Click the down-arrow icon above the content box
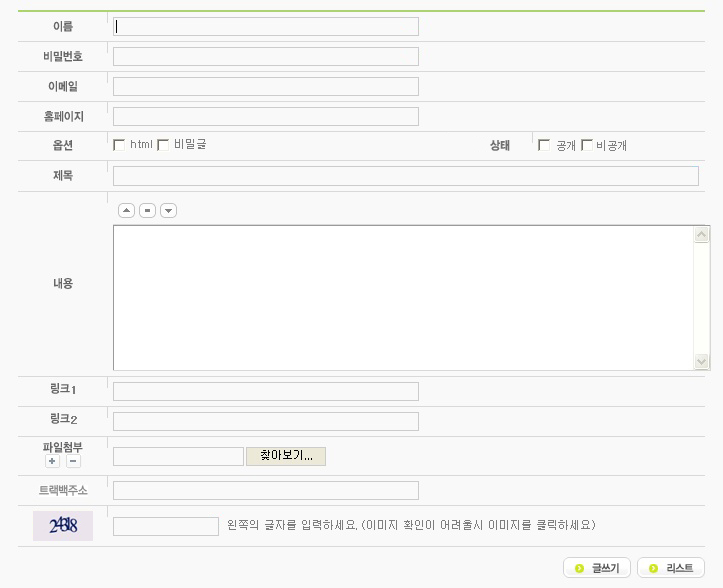 pos(168,211)
